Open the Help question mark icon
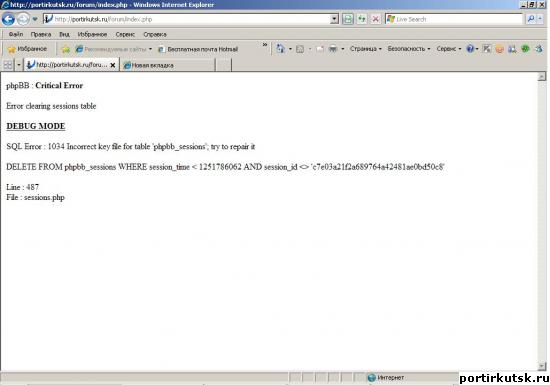550x385 pixels. point(470,49)
